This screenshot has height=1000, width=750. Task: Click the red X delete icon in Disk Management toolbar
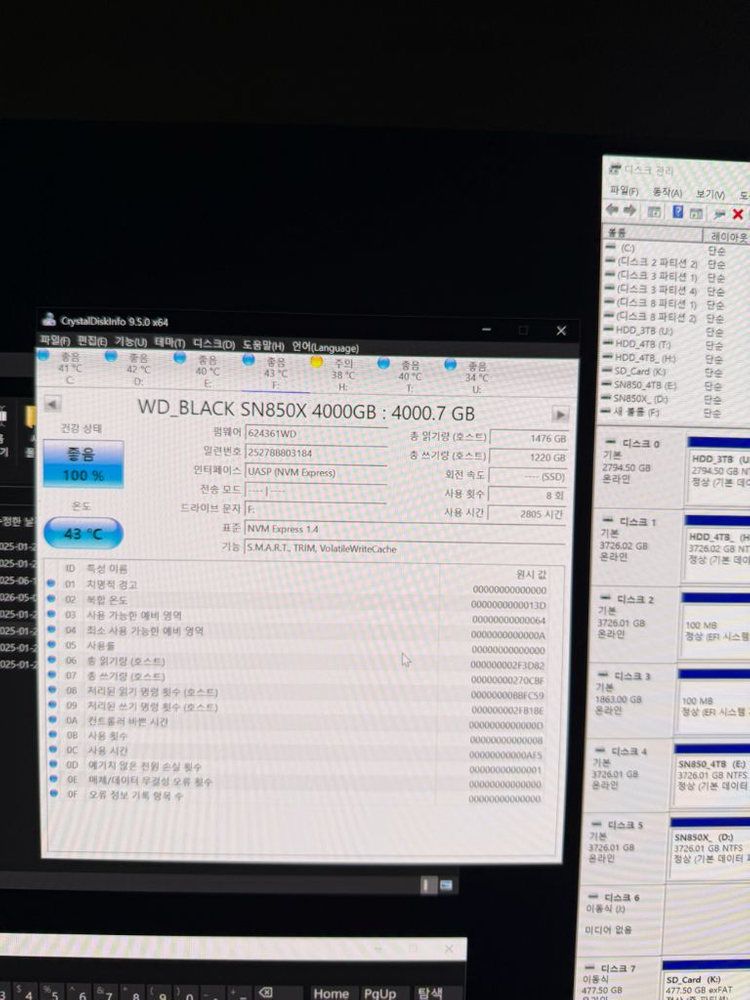(737, 214)
